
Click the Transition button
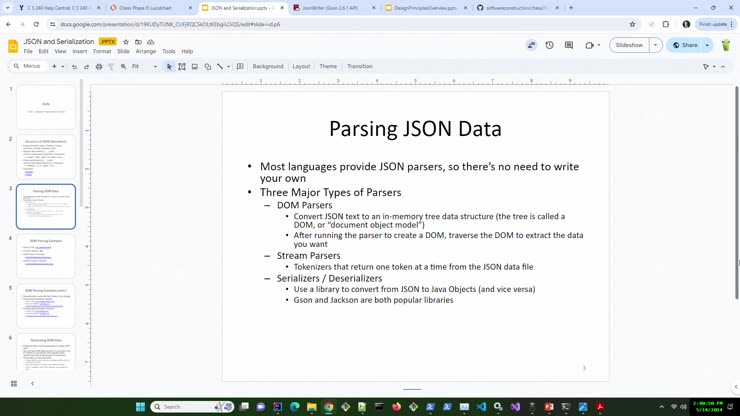(359, 67)
